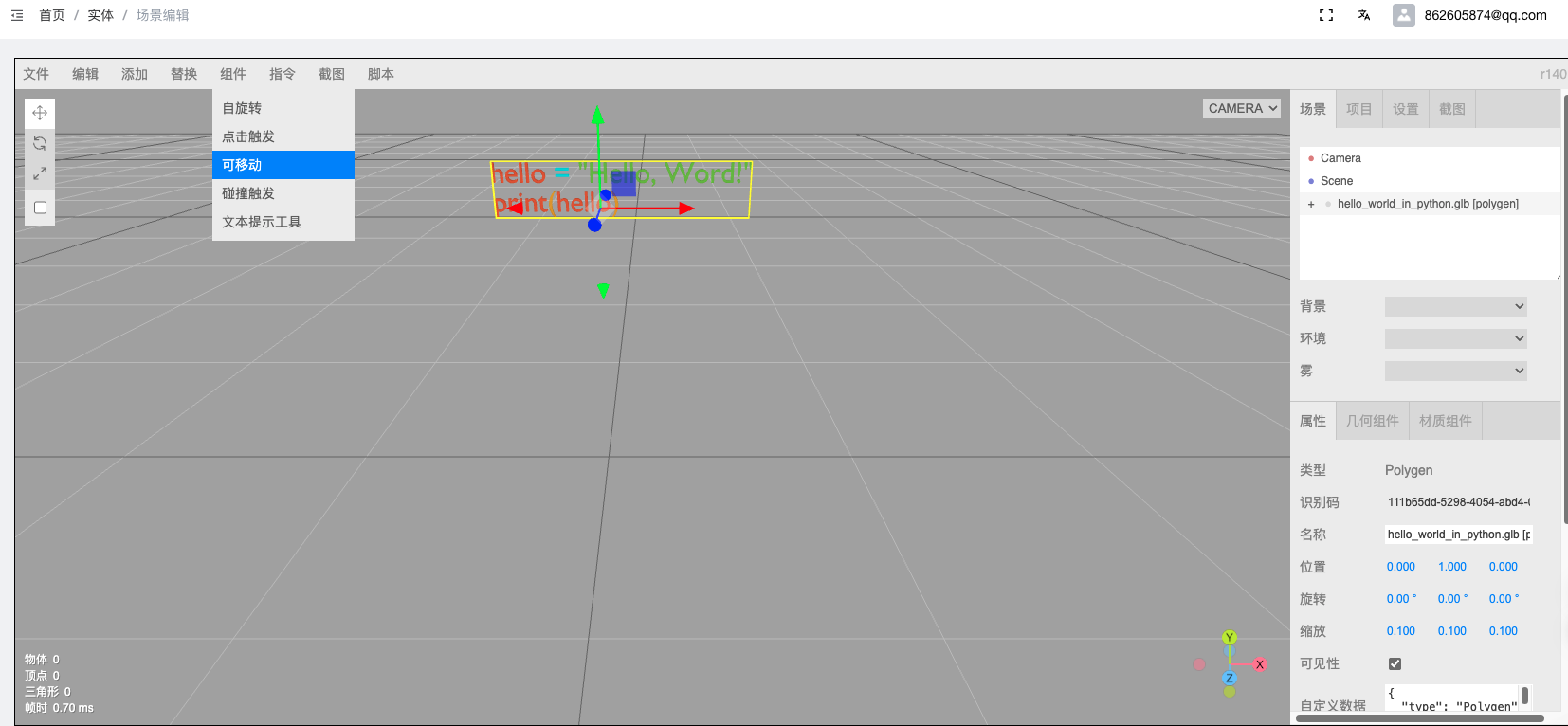Click the 三角形 0 stats readout

tap(47, 692)
